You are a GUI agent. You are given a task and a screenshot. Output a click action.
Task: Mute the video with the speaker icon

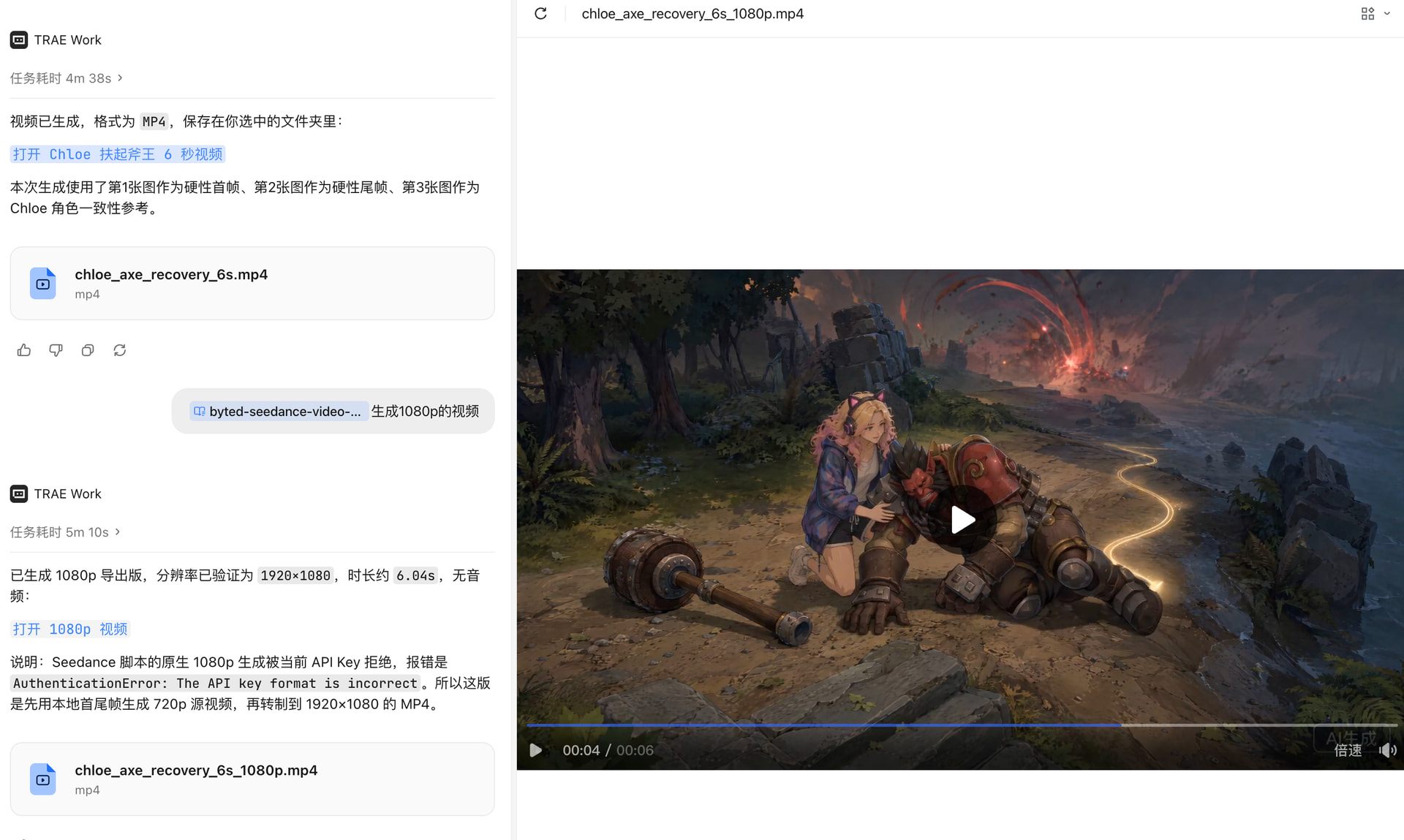tap(1387, 750)
